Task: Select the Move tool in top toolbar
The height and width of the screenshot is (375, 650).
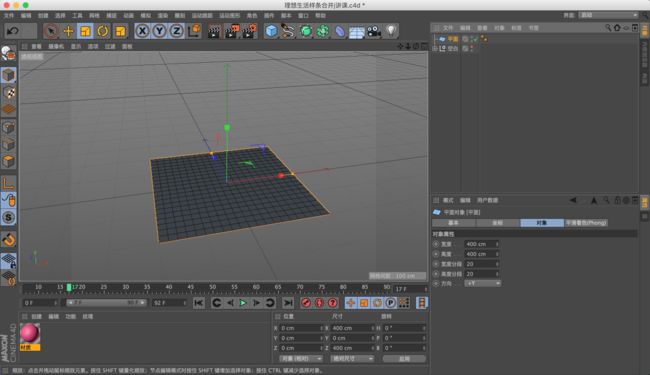Action: [68, 31]
